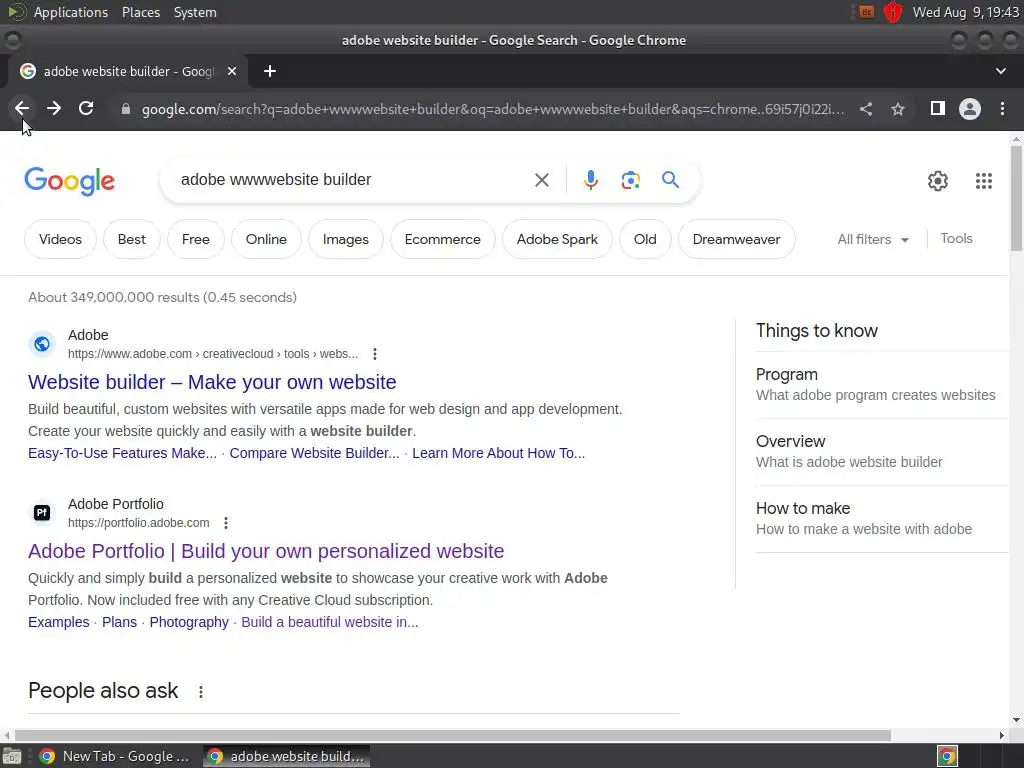Open the Google apps grid
The image size is (1024, 768).
[x=984, y=181]
